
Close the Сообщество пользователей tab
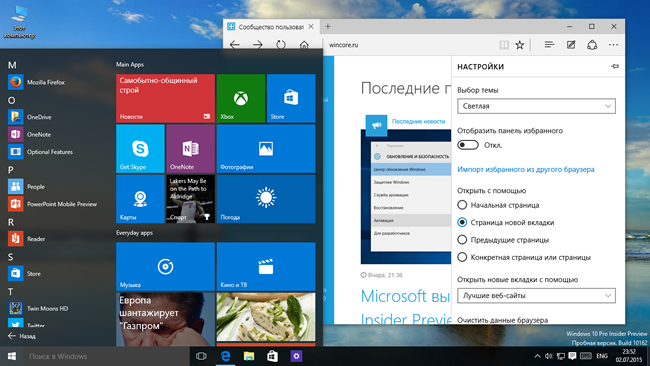(311, 27)
